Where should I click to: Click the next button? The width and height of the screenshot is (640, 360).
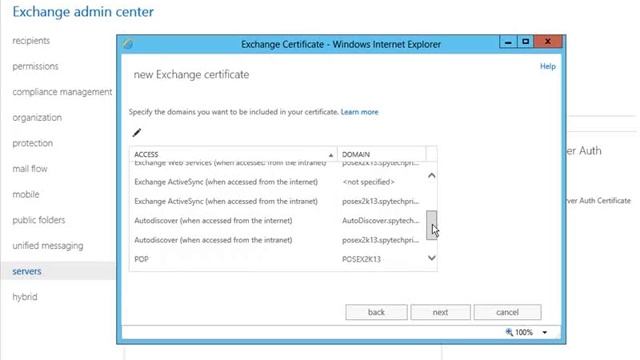click(x=440, y=312)
